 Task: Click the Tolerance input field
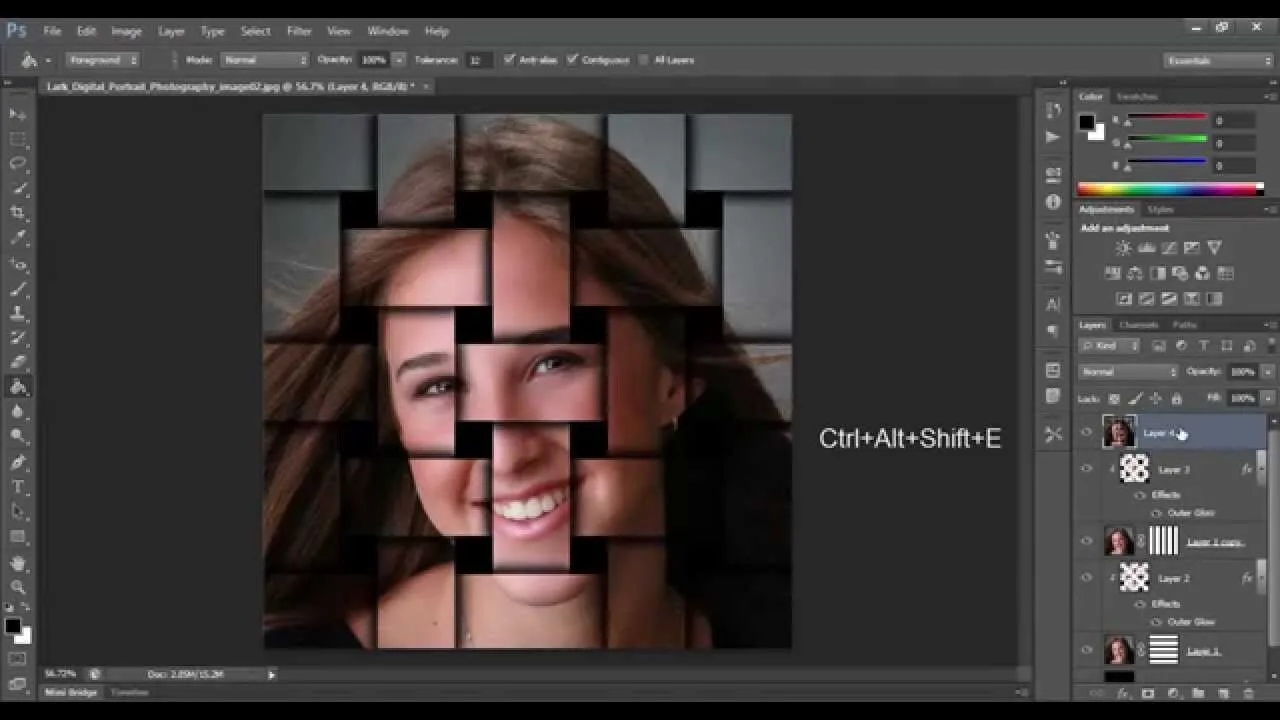coord(480,60)
